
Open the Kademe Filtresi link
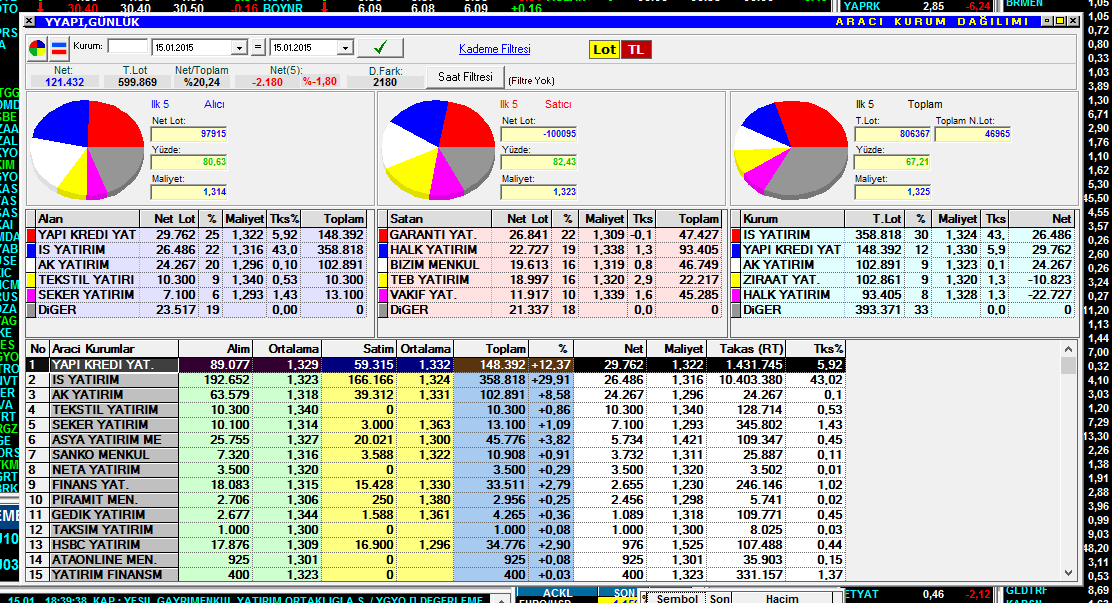pyautogui.click(x=494, y=49)
